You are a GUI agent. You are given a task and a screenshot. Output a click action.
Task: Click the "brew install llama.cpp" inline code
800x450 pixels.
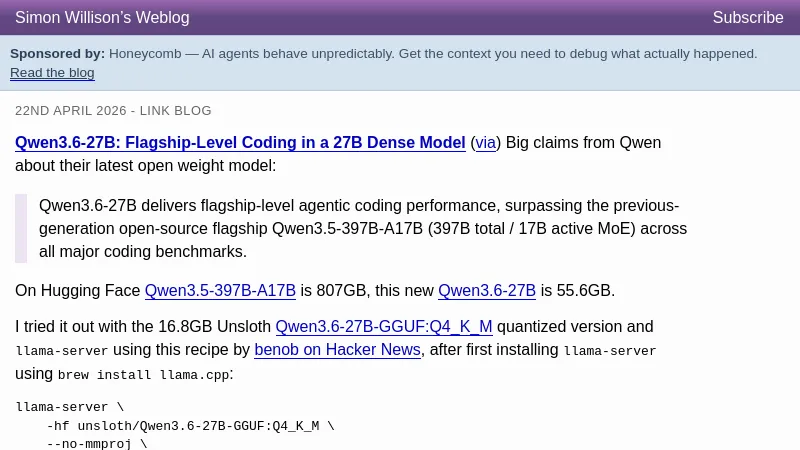(x=144, y=375)
